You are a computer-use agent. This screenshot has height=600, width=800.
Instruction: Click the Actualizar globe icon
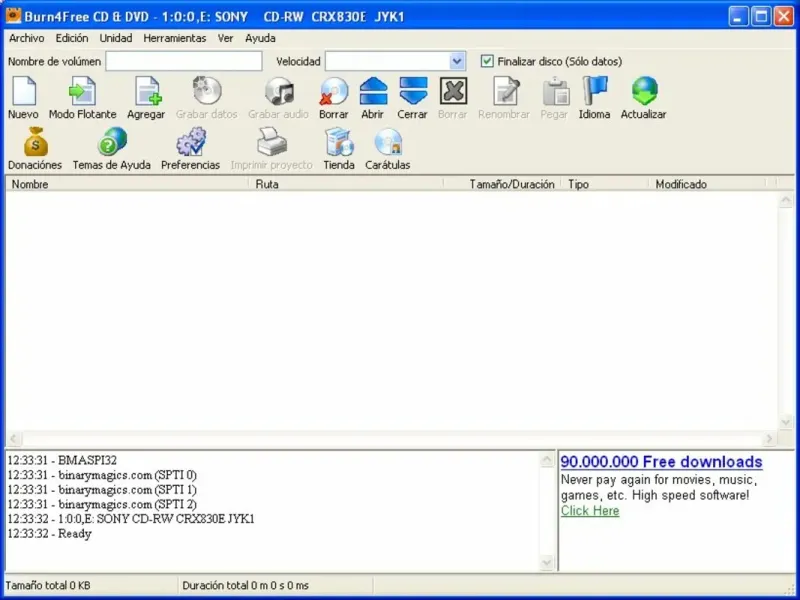point(644,91)
